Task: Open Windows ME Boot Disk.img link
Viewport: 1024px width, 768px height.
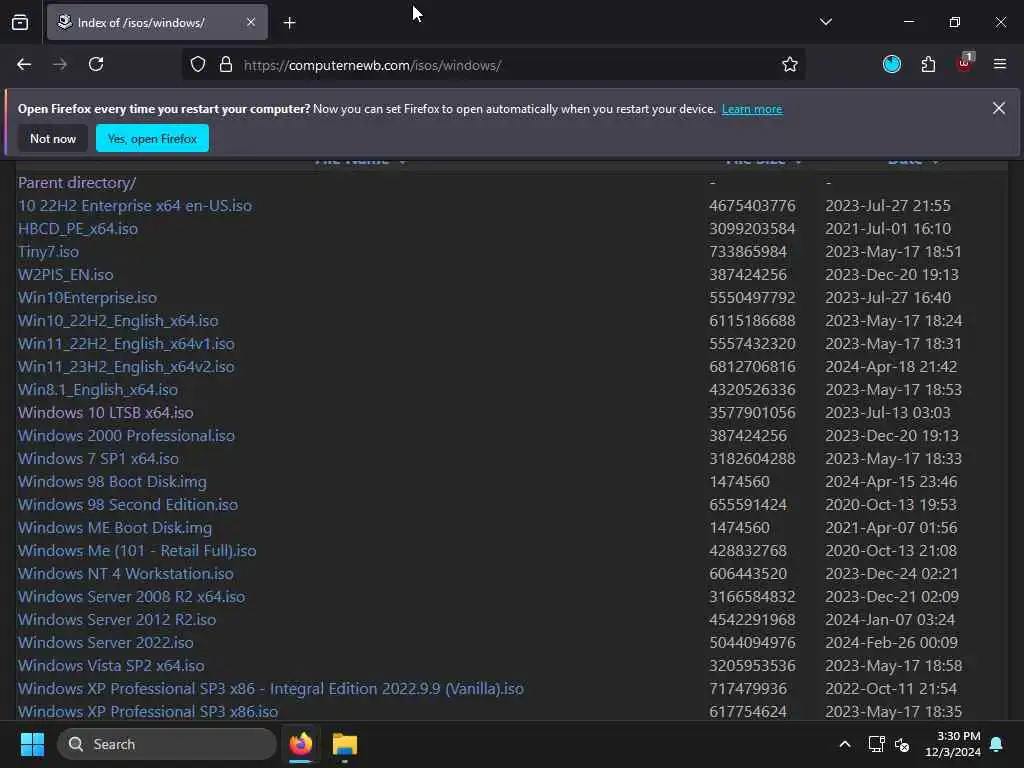Action: 115,528
